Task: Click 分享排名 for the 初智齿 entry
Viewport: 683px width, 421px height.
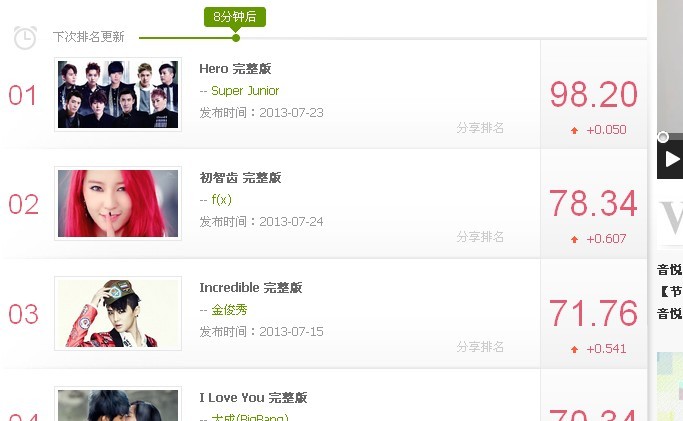Action: coord(480,237)
